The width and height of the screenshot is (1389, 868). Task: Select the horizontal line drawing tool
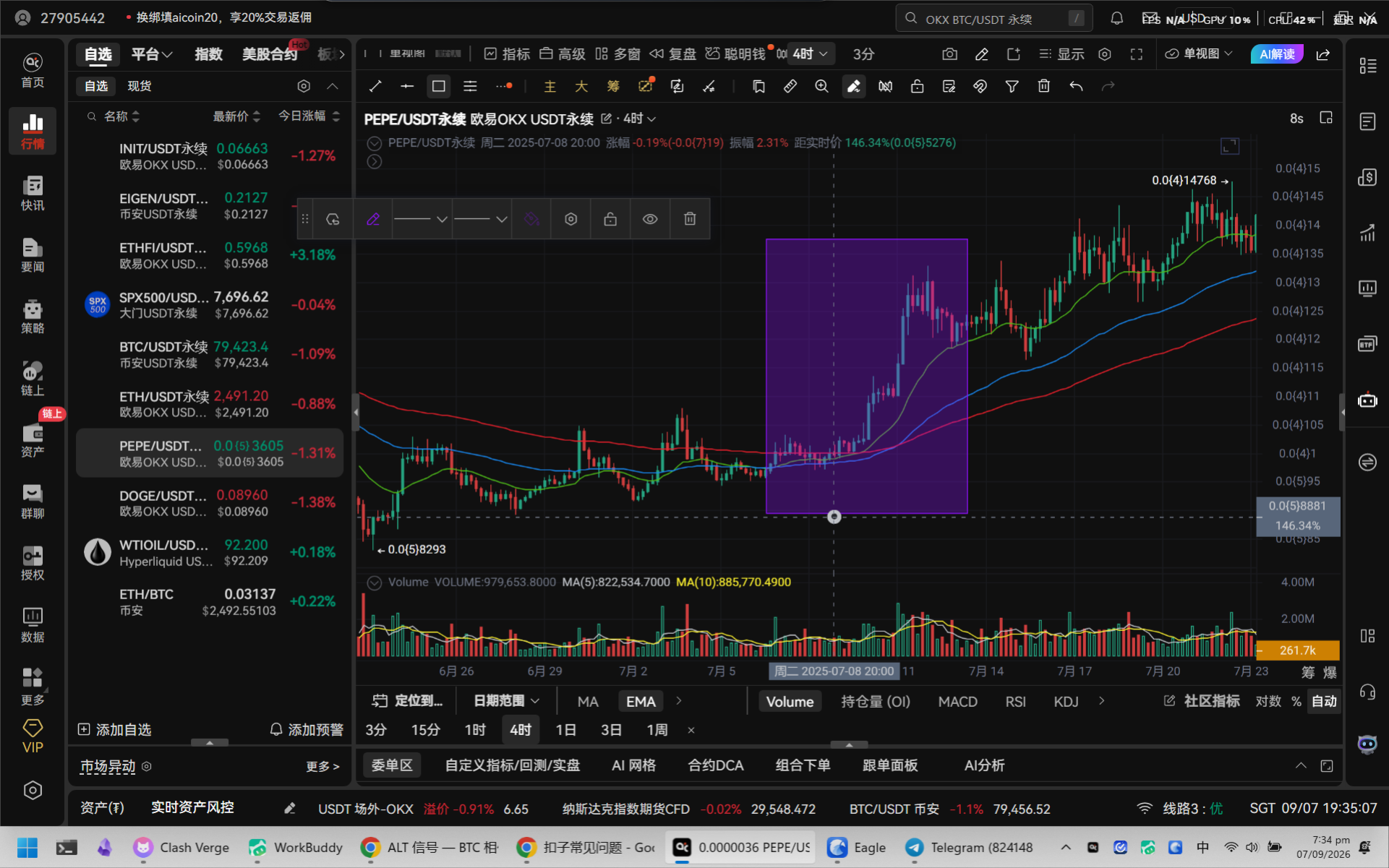pos(407,87)
